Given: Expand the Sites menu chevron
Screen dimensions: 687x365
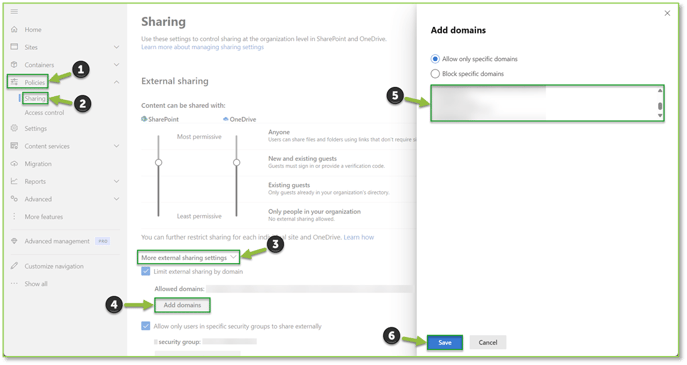Looking at the screenshot, I should coord(117,47).
